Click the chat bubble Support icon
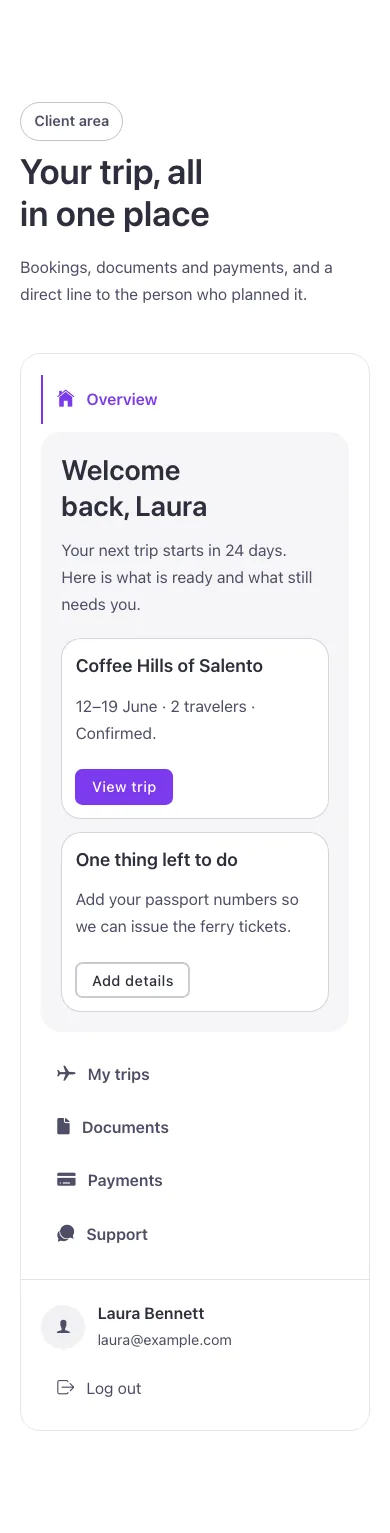The height and width of the screenshot is (1533, 390). [66, 1234]
